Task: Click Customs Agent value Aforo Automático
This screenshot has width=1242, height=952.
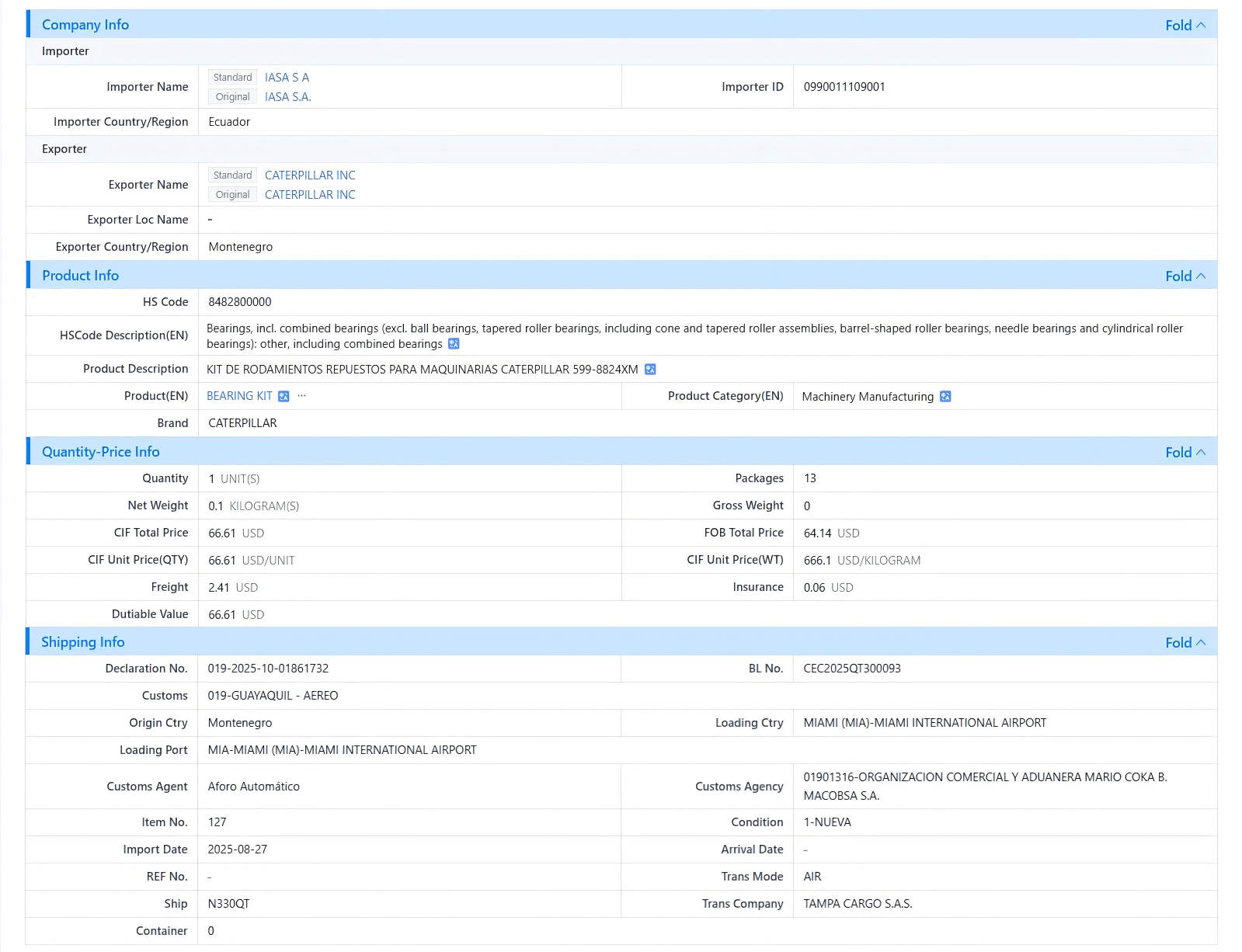Action: pos(253,787)
